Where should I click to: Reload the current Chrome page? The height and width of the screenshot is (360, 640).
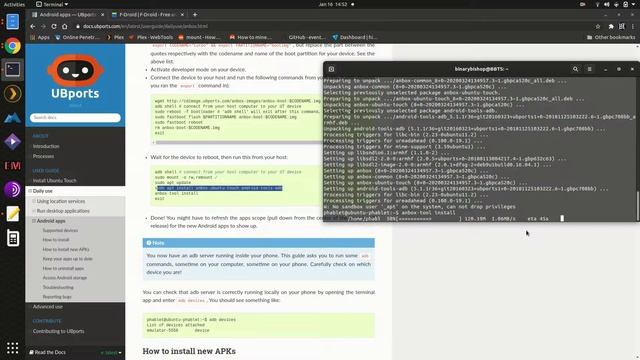(54, 26)
